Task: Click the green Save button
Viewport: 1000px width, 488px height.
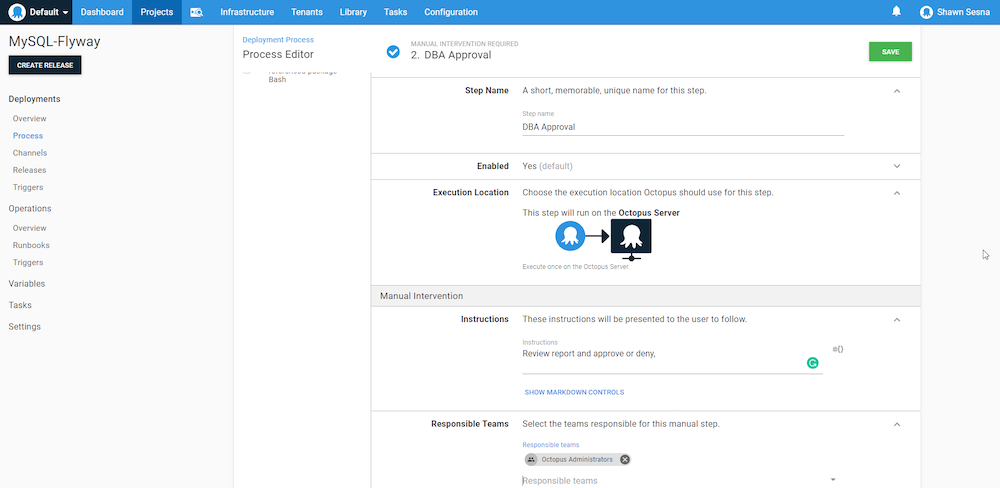Action: [890, 52]
